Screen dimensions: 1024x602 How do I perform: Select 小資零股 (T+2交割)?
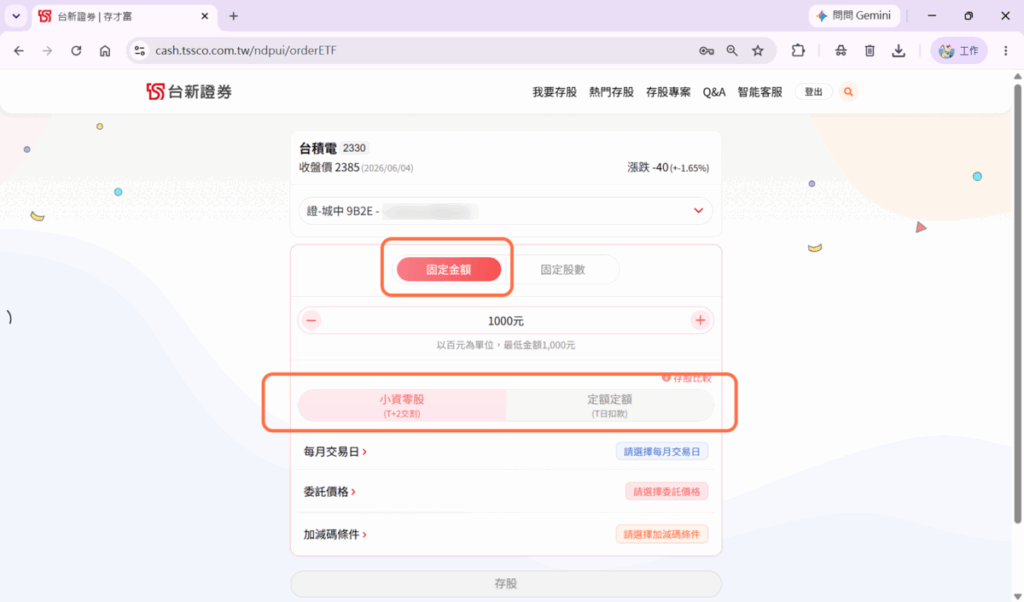click(x=402, y=405)
